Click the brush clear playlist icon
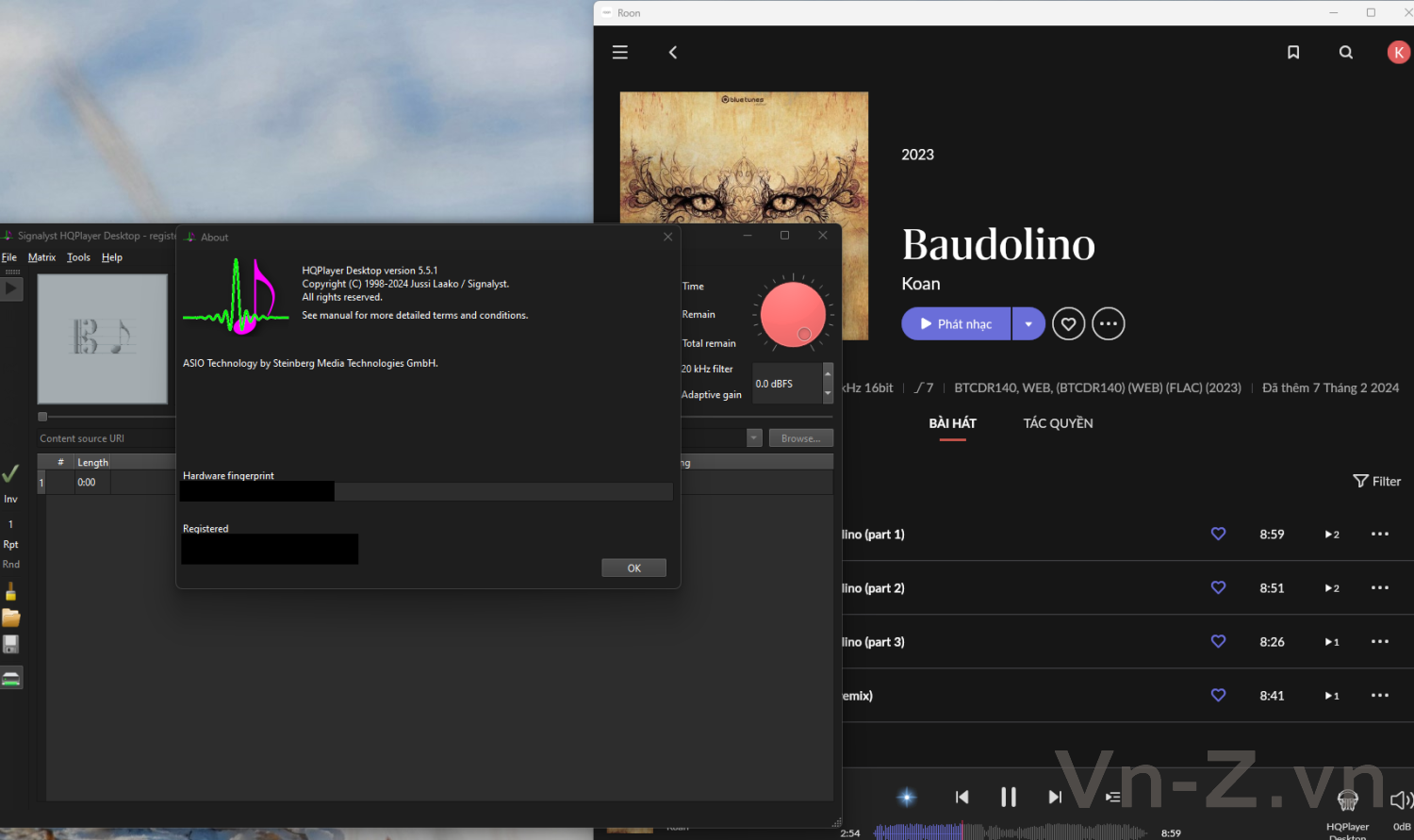This screenshot has width=1414, height=840. (11, 592)
